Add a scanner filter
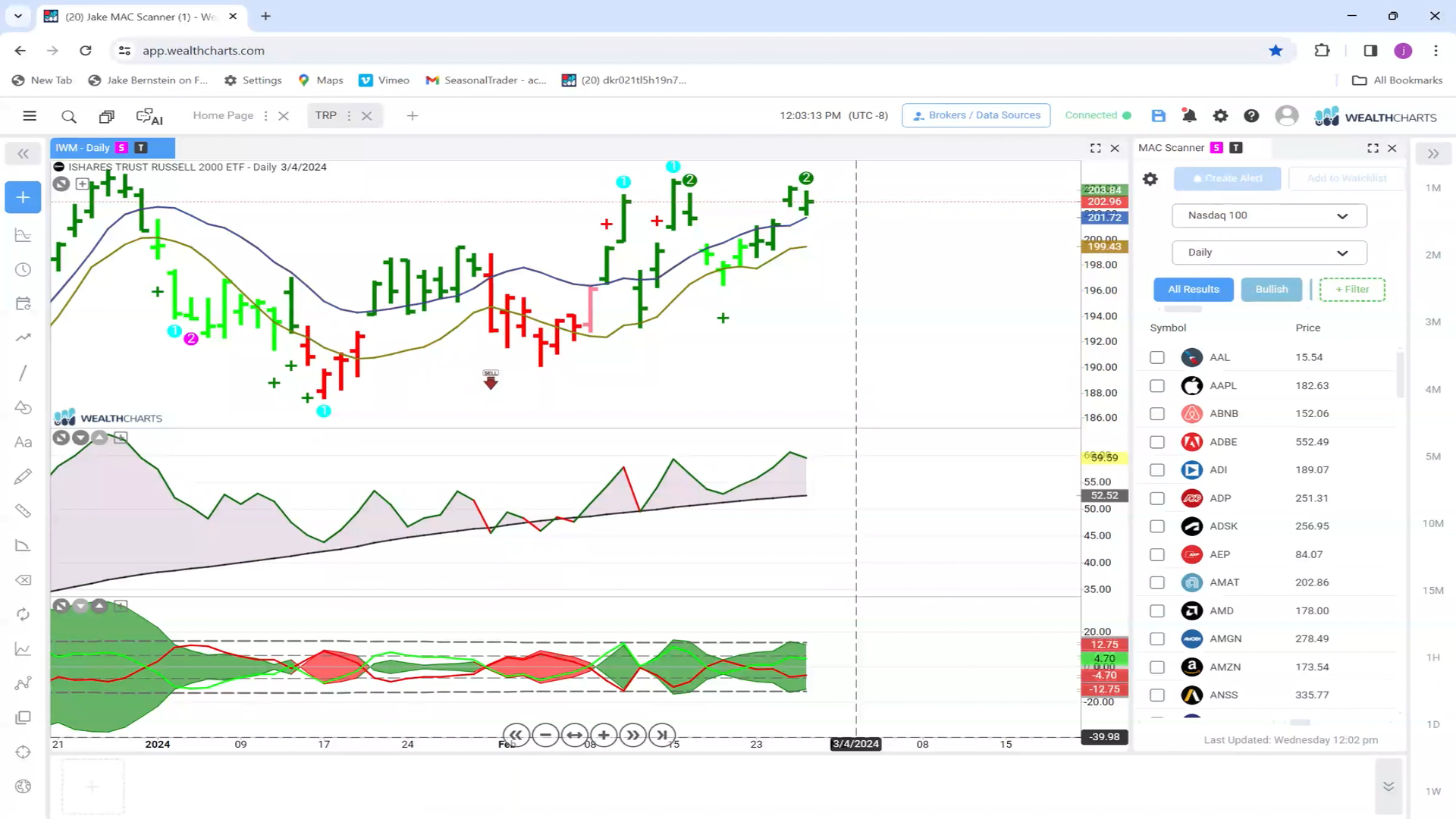Viewport: 1456px width, 819px height. point(1352,290)
